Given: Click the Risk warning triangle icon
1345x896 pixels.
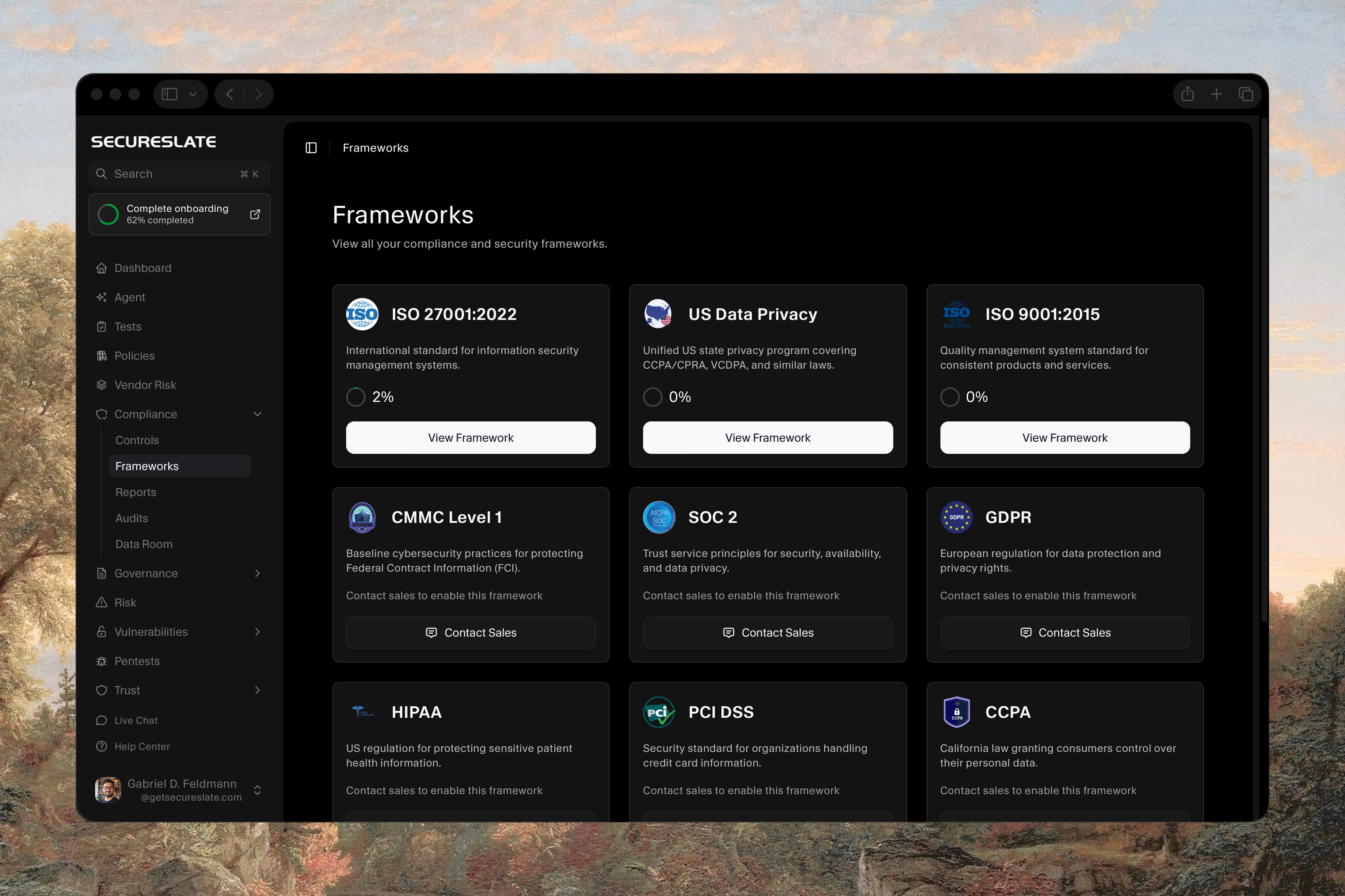Looking at the screenshot, I should [102, 602].
